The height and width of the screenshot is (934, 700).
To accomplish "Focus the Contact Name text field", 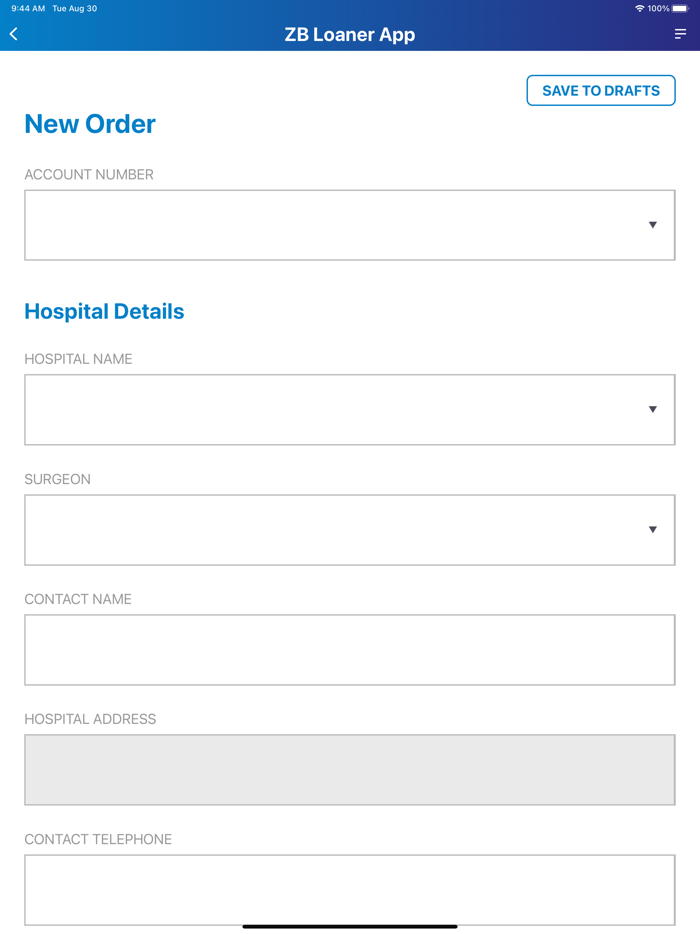I will click(x=350, y=650).
